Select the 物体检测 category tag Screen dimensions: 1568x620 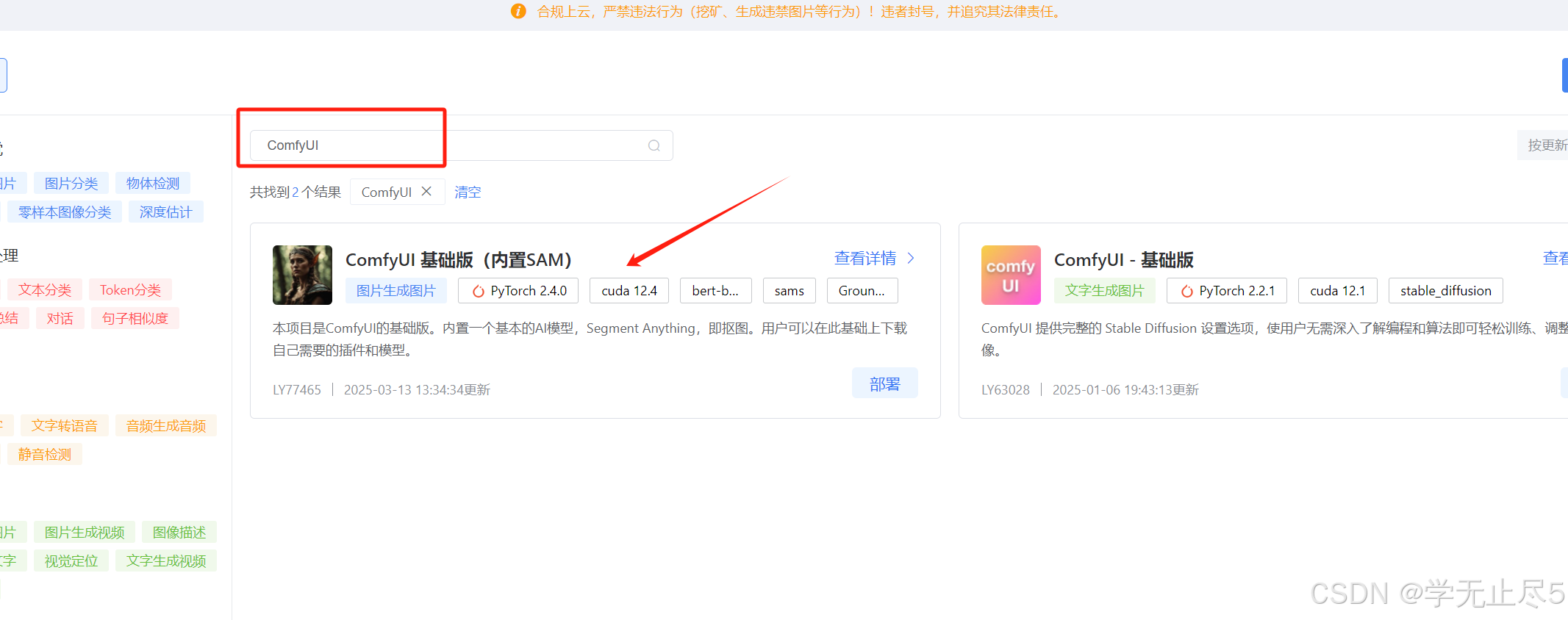tap(153, 183)
